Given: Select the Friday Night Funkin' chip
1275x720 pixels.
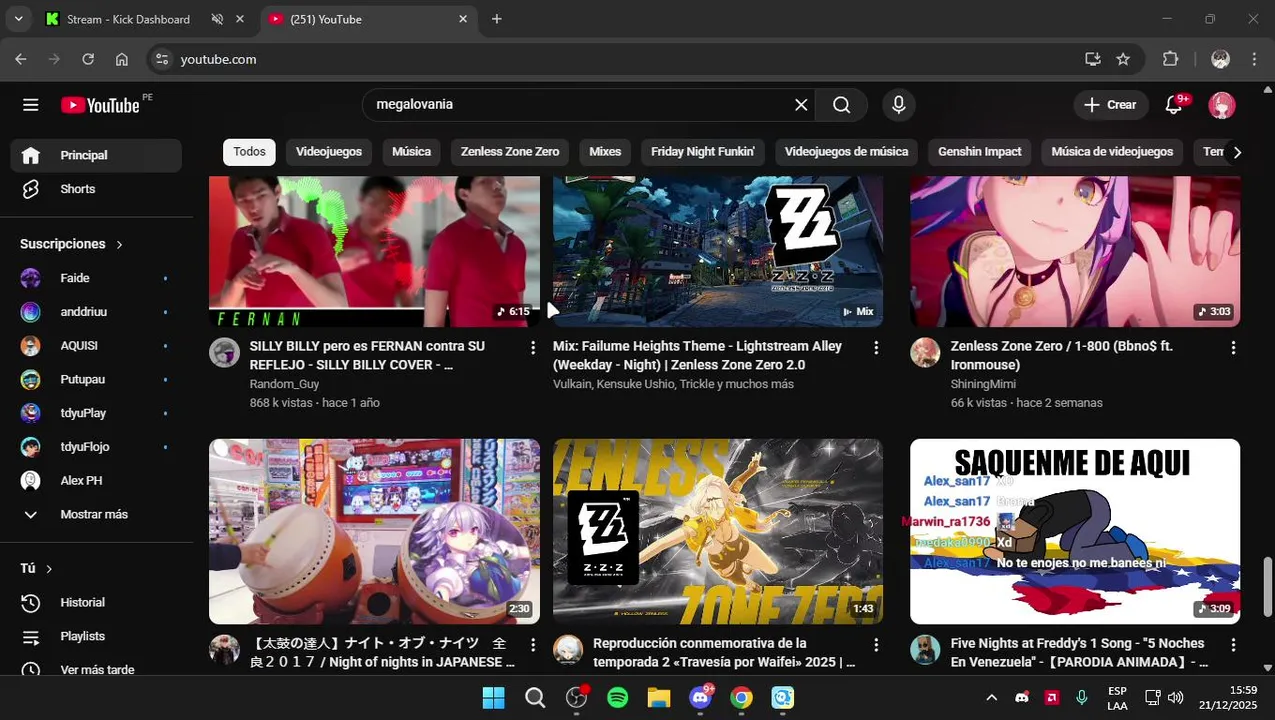Looking at the screenshot, I should [703, 152].
